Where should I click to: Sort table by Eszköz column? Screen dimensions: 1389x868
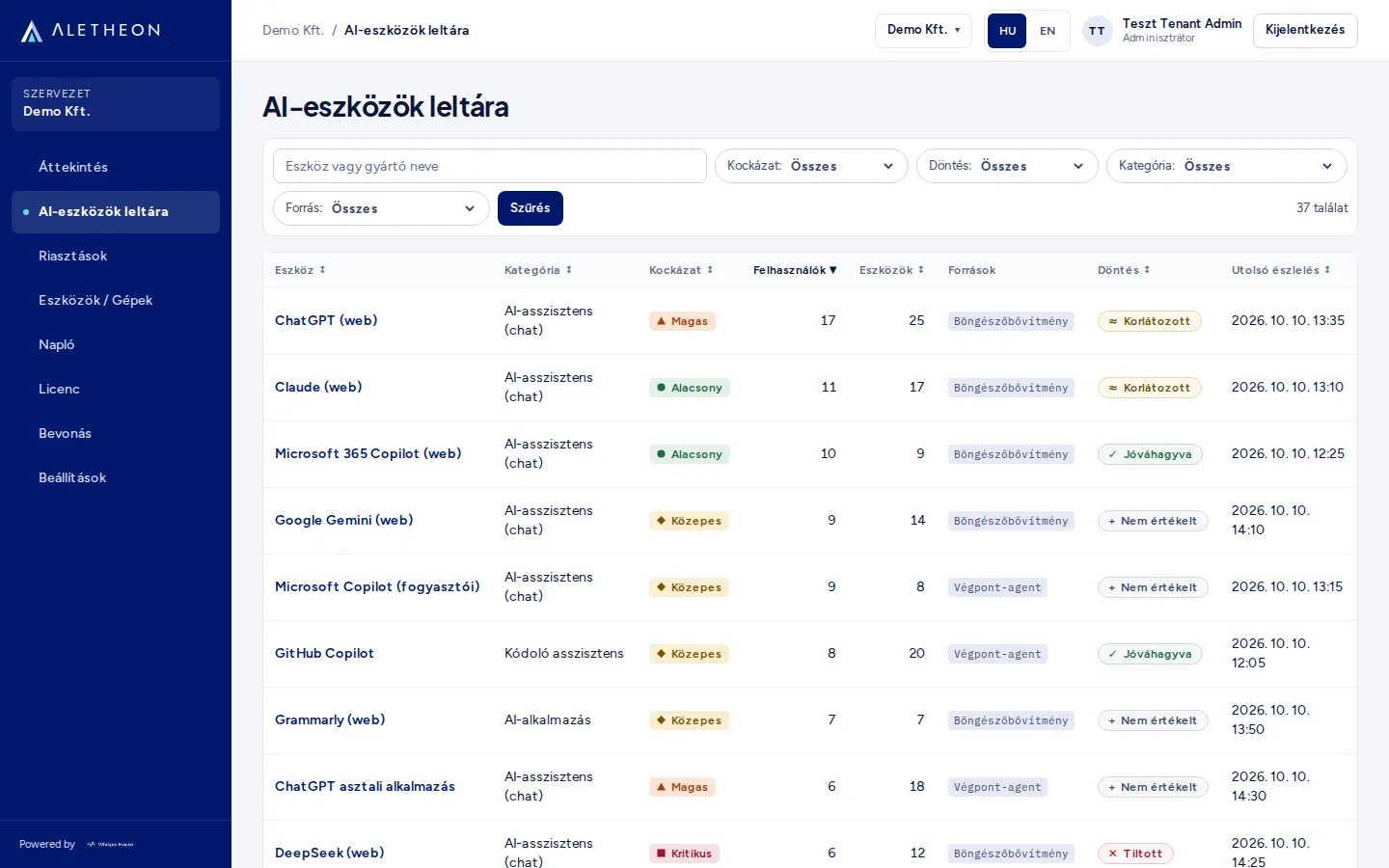pos(300,270)
